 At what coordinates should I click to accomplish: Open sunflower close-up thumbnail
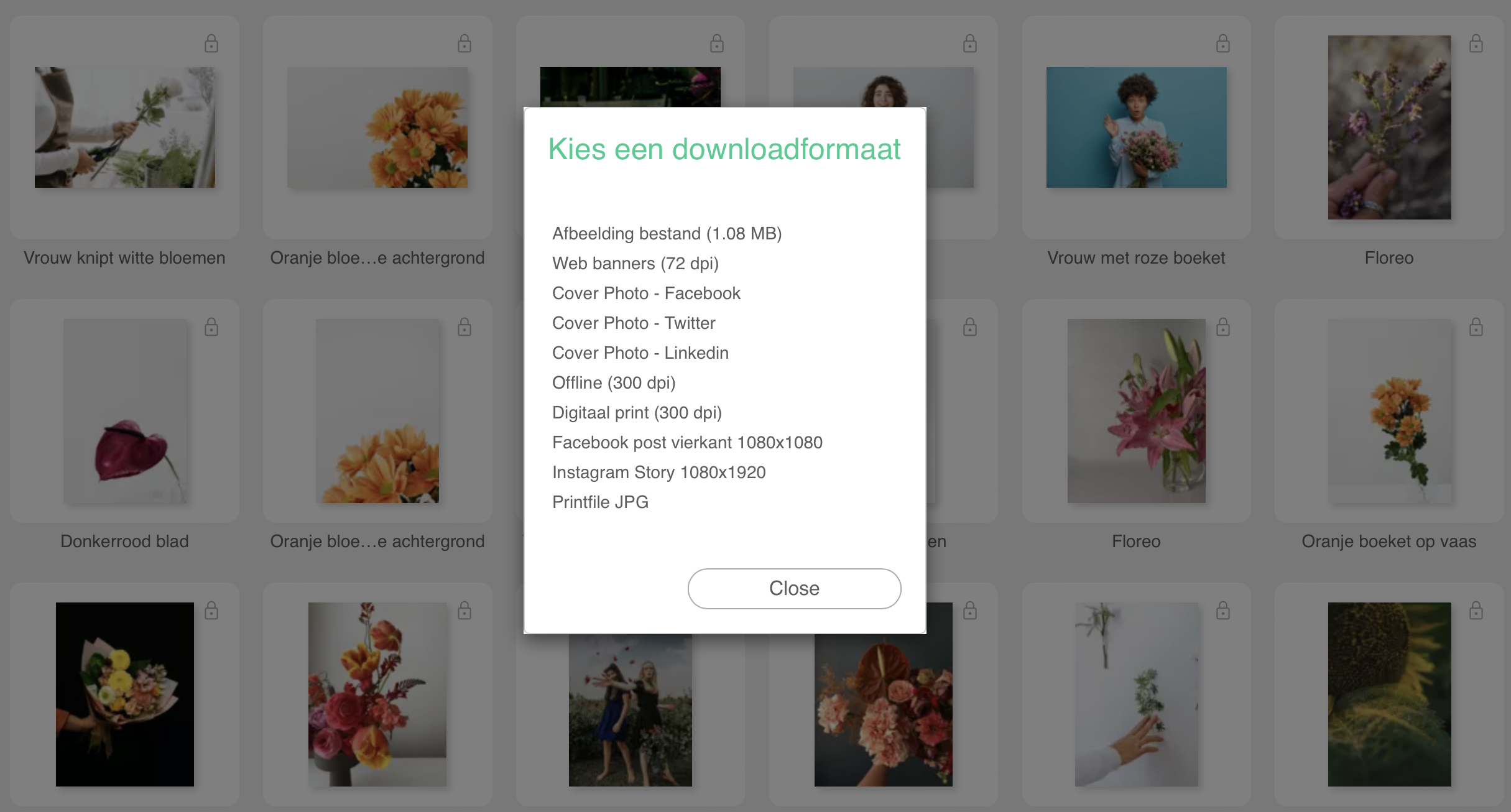click(1390, 694)
